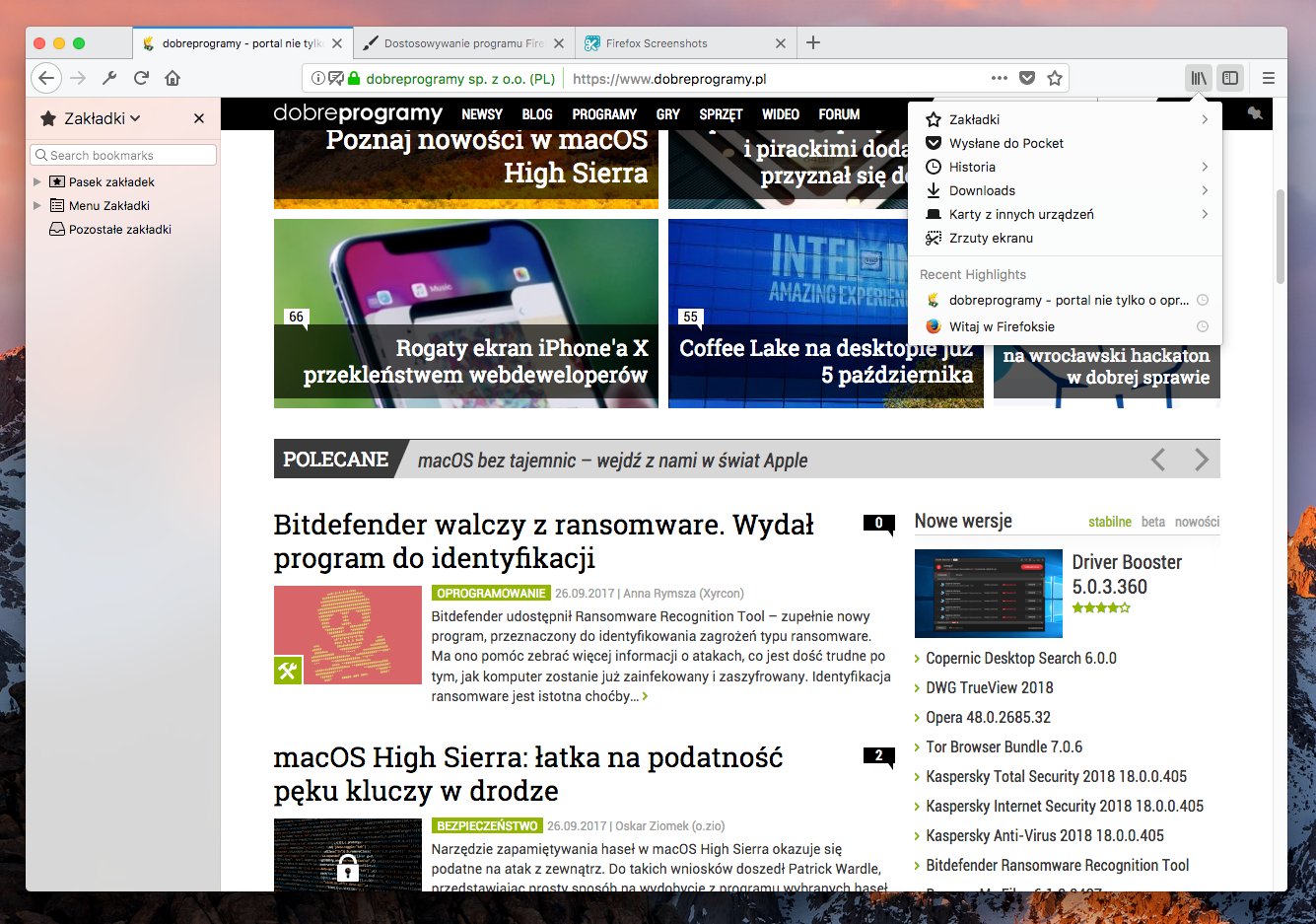The width and height of the screenshot is (1316, 924).
Task: Click the Library toolbar icon
Action: 1199,78
